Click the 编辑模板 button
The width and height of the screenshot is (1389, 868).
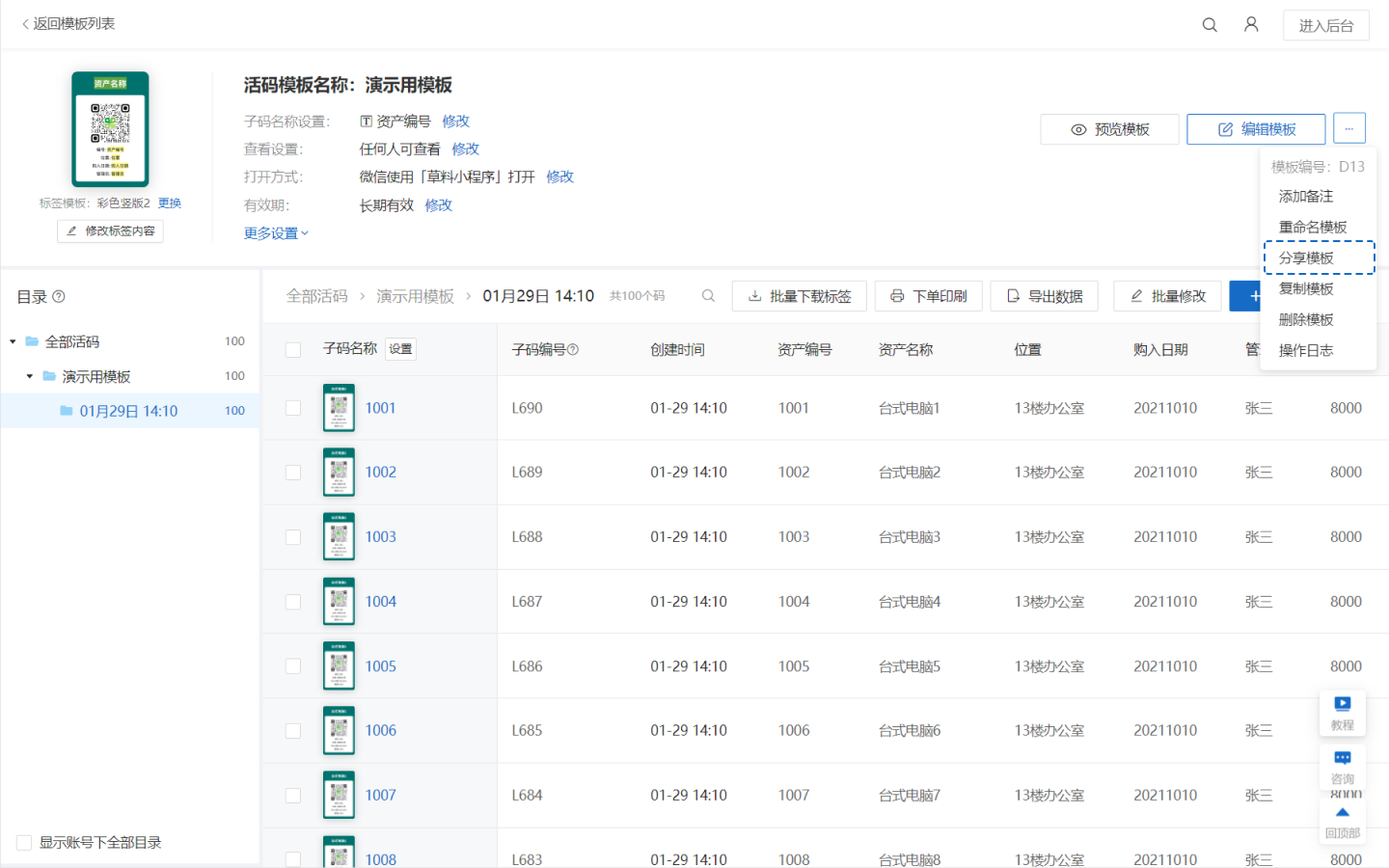[1255, 129]
